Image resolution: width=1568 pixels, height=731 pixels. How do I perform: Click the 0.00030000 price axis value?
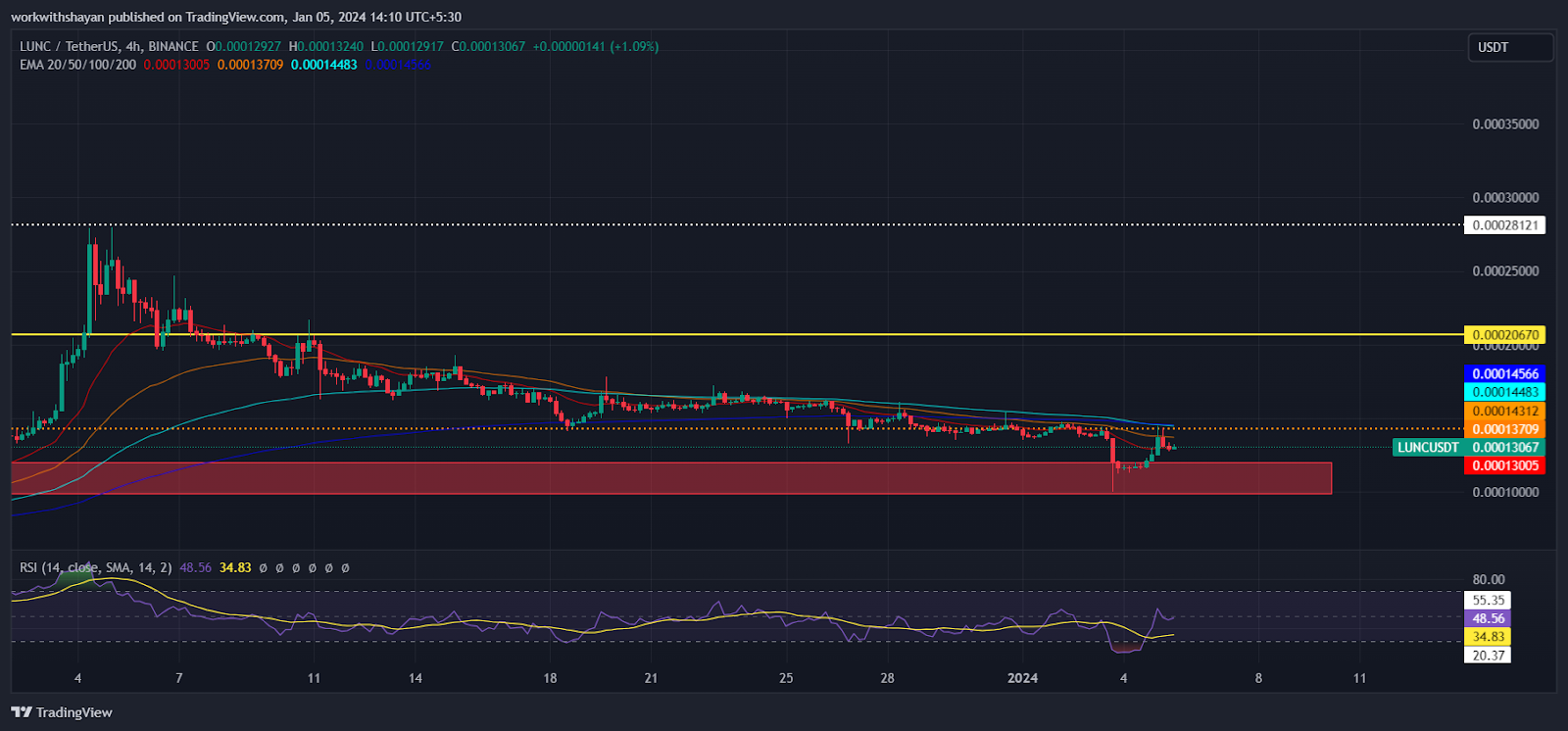coord(1505,198)
